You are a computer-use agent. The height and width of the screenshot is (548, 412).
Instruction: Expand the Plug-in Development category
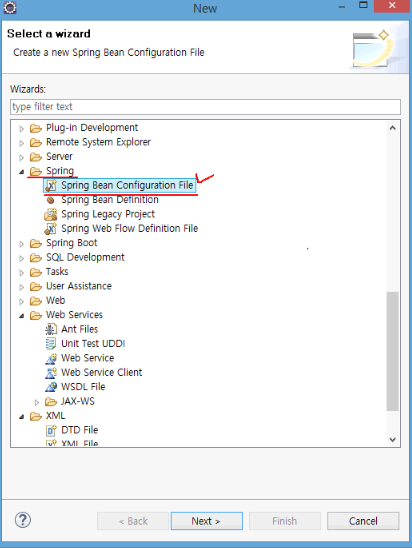click(22, 129)
